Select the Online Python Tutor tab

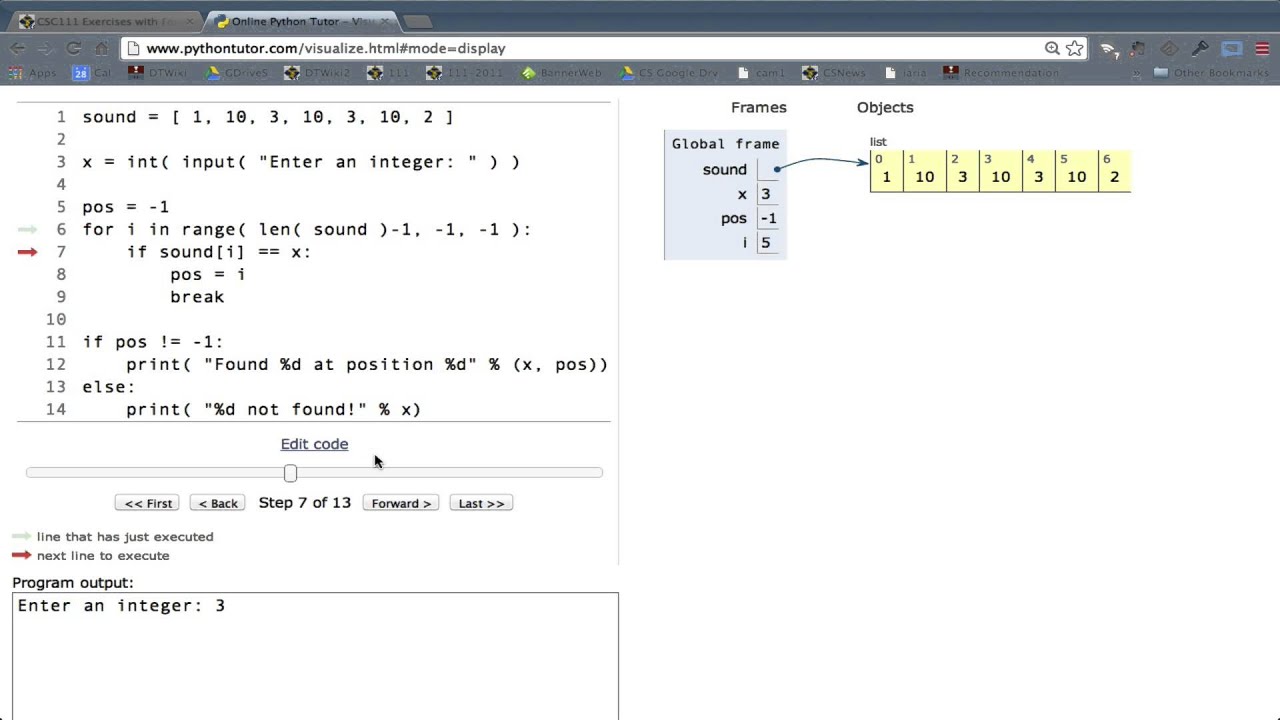point(300,21)
